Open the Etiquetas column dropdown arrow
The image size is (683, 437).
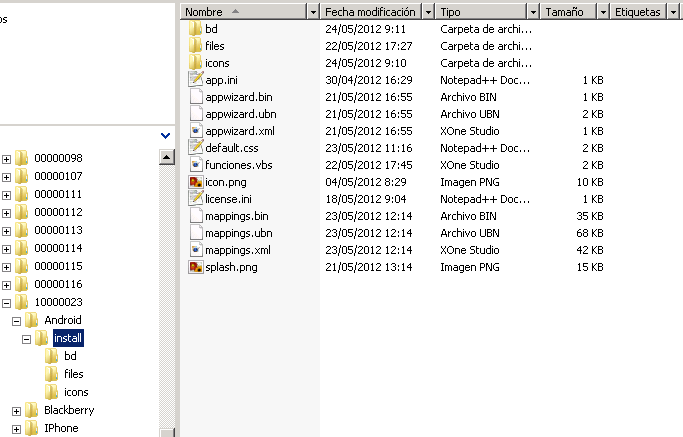[x=673, y=12]
